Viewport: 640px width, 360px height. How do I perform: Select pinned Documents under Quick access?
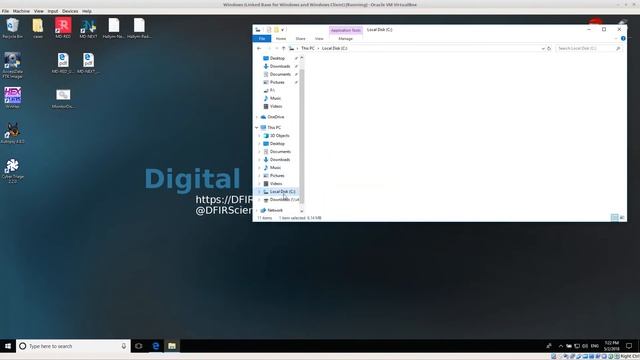[x=280, y=74]
